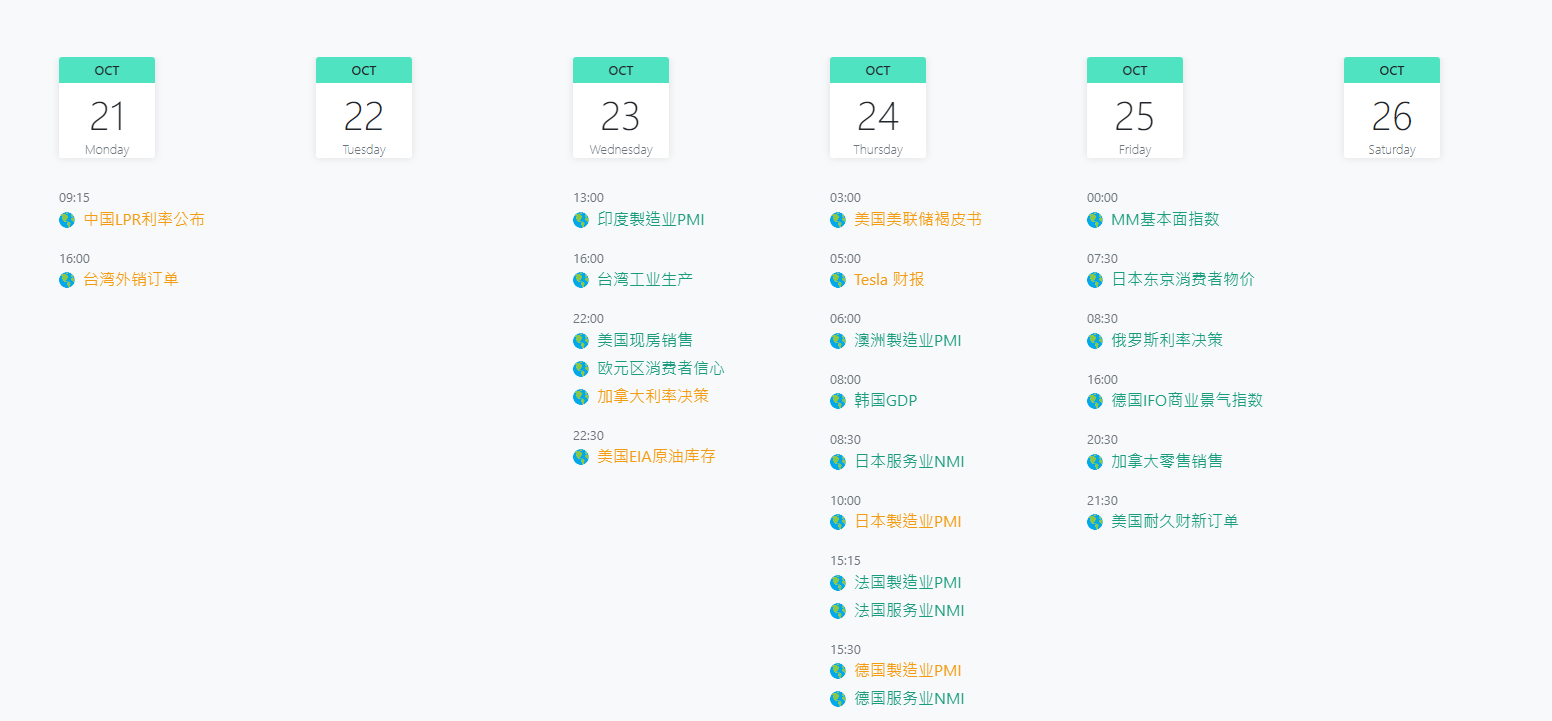This screenshot has width=1552, height=721.
Task: Open the 加拿大零售销售 event
Action: [x=1167, y=461]
